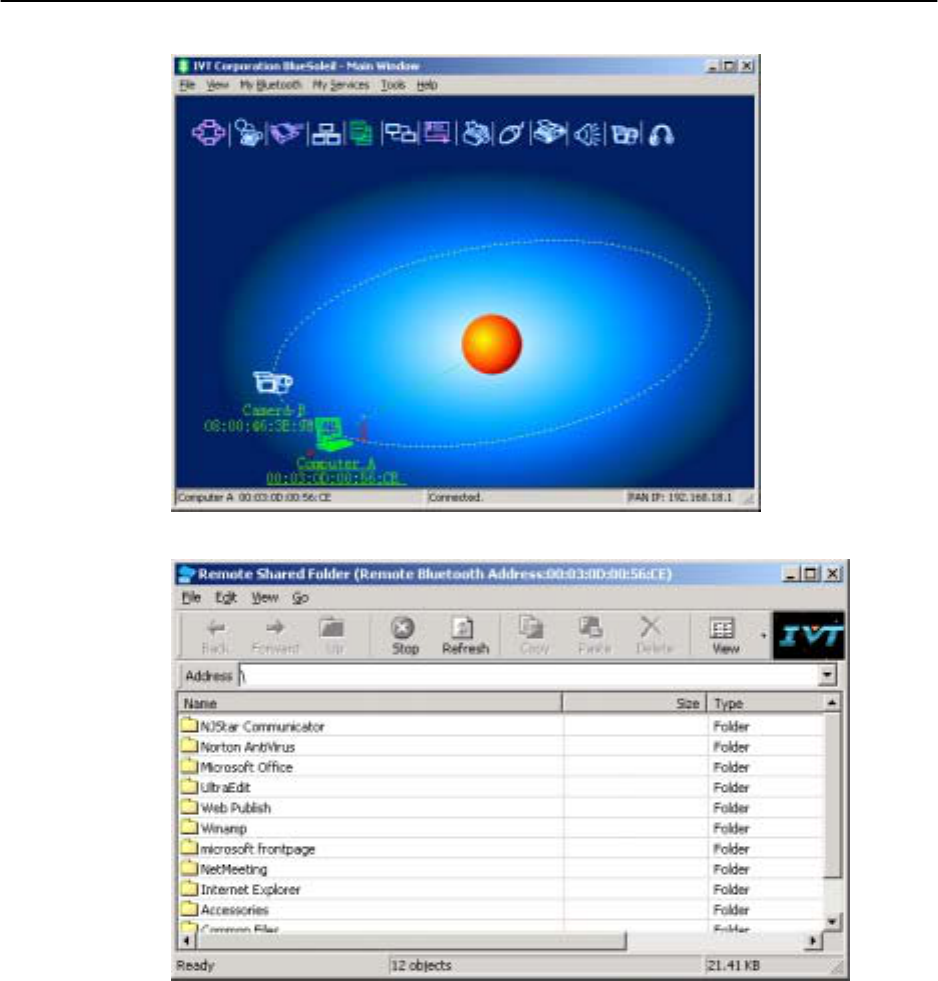
Task: Select the Personal Area Networking service icon
Action: pyautogui.click(x=208, y=133)
